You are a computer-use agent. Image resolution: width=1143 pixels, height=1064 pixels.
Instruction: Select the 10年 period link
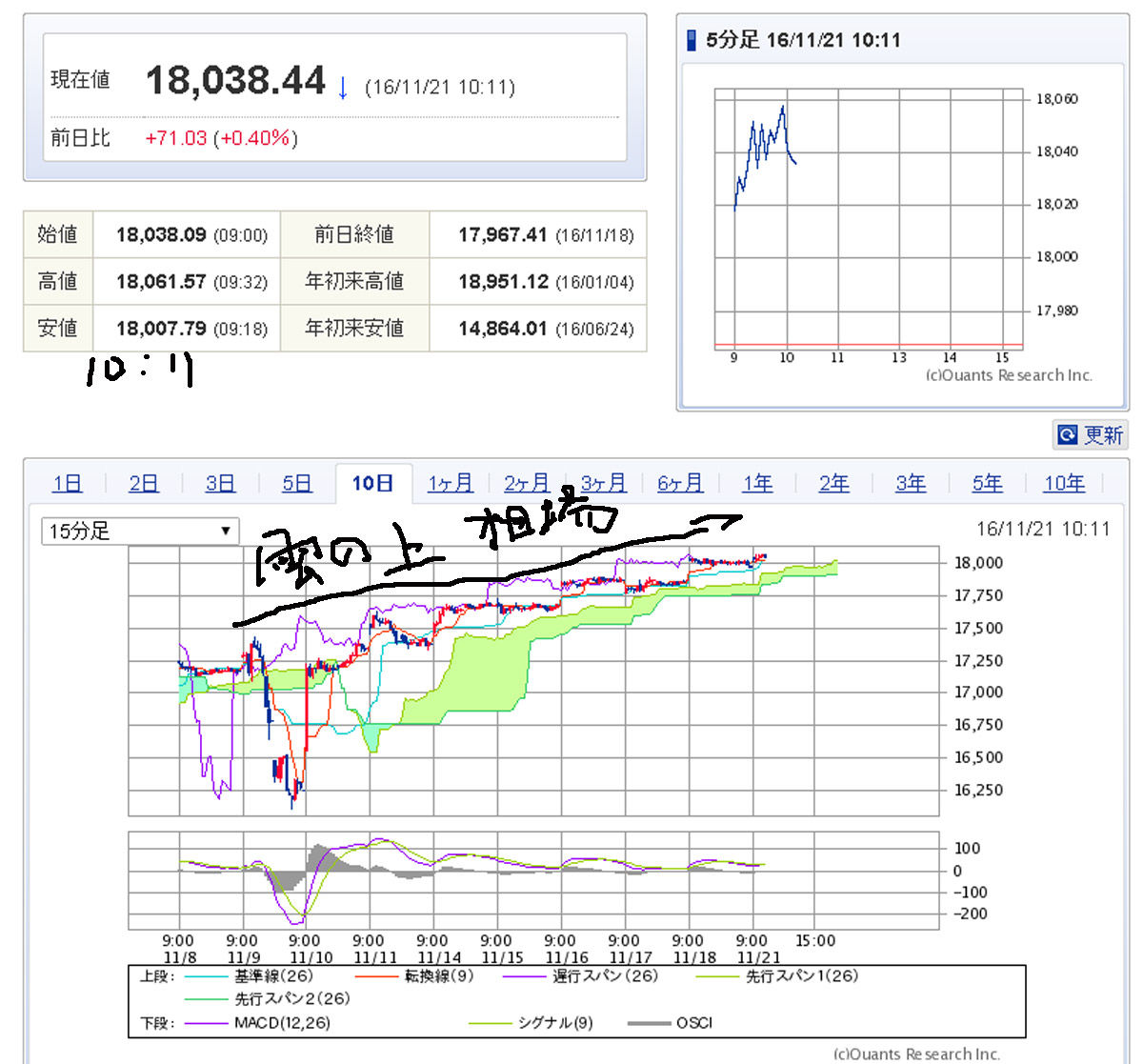coord(1064,483)
